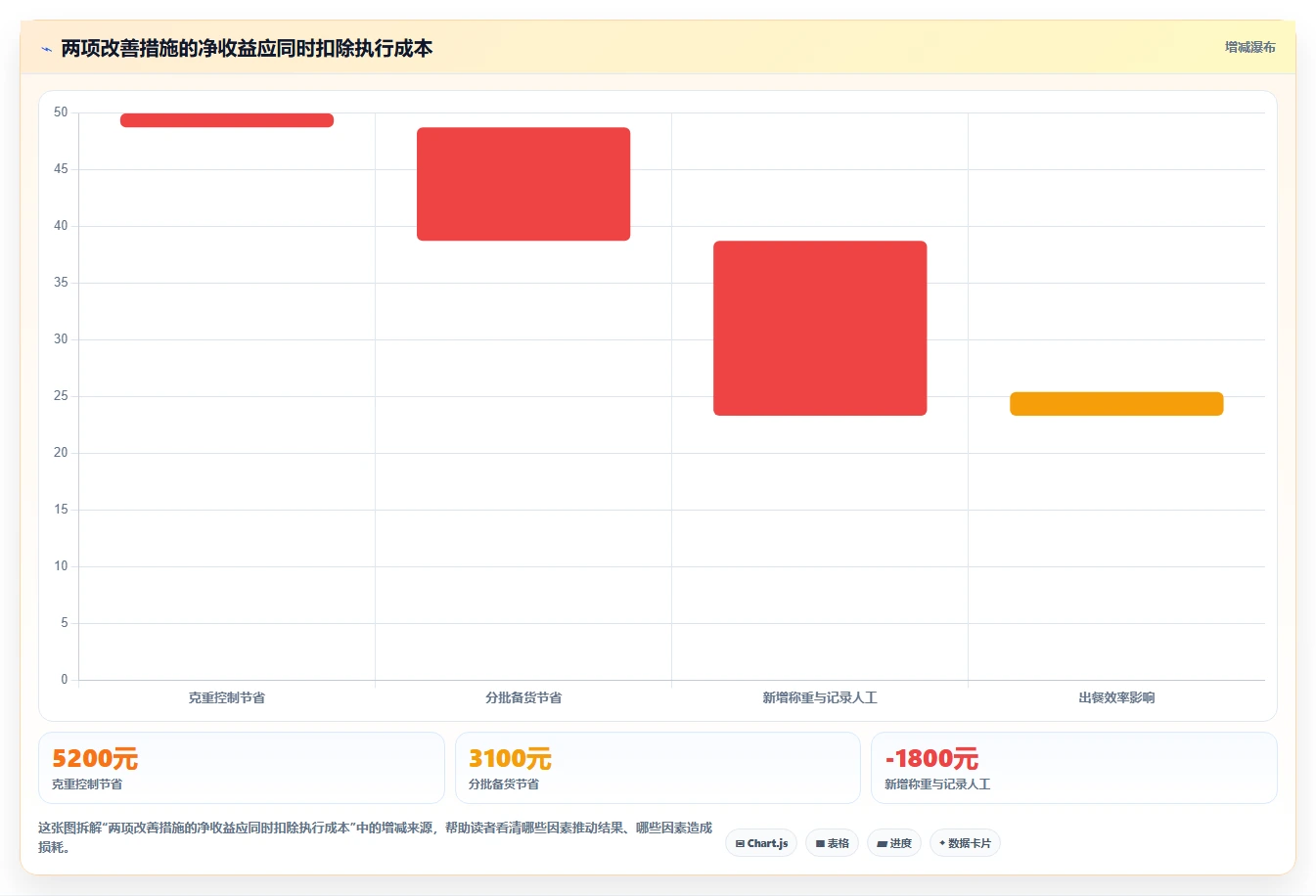This screenshot has width=1316, height=896.
Task: Open the 3100元 分批备货节省 card
Action: pyautogui.click(x=658, y=768)
